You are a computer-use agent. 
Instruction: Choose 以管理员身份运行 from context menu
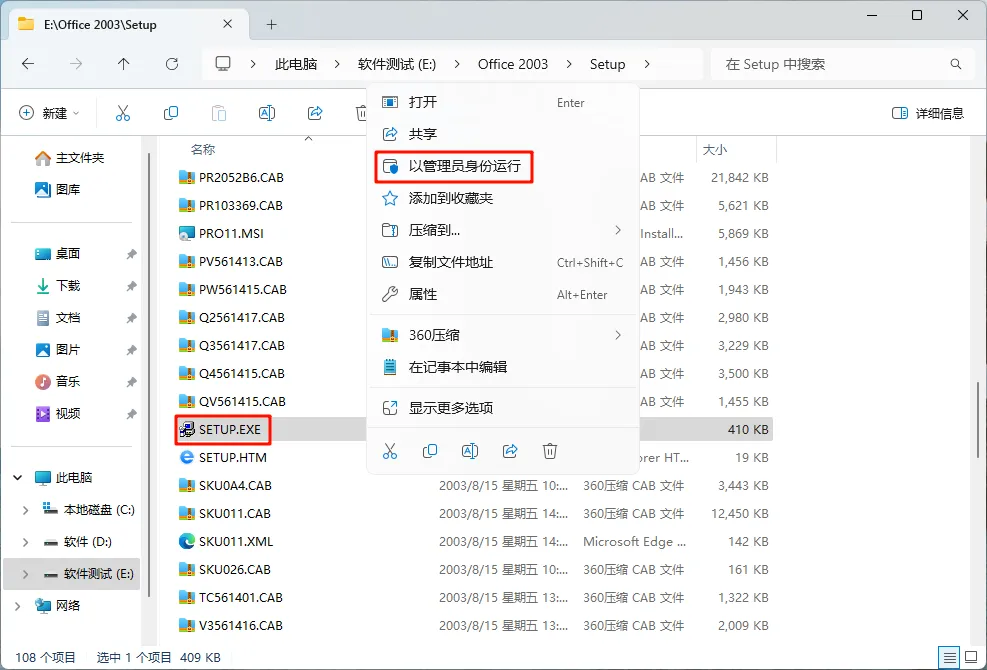coord(503,166)
